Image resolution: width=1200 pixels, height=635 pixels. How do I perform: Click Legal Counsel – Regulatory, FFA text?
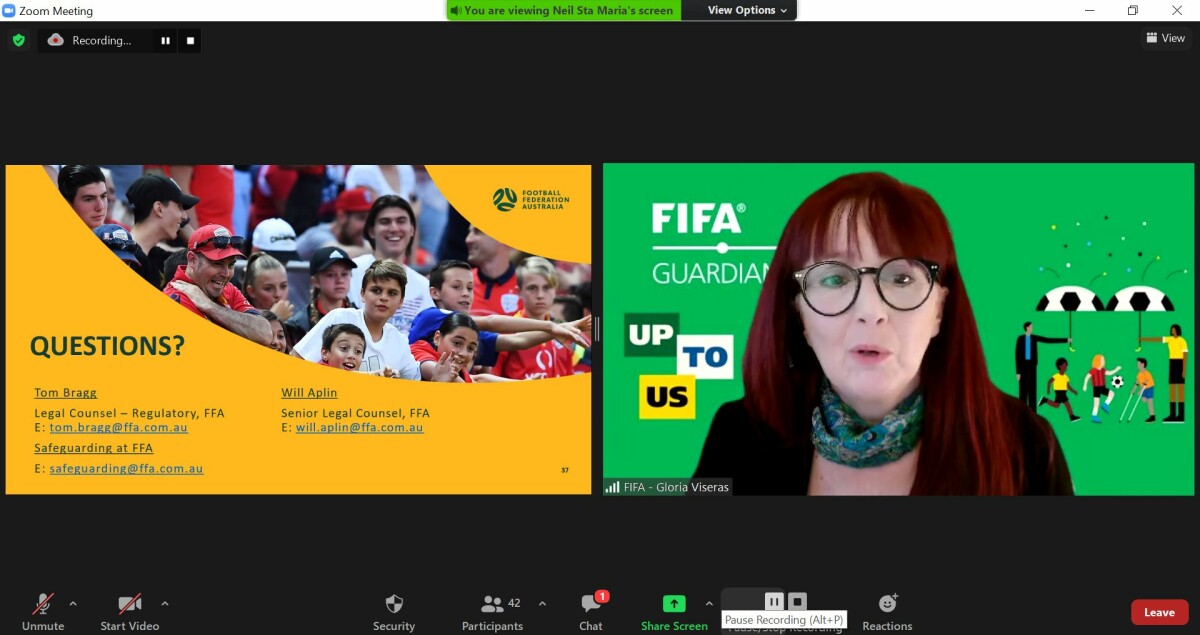pos(129,412)
